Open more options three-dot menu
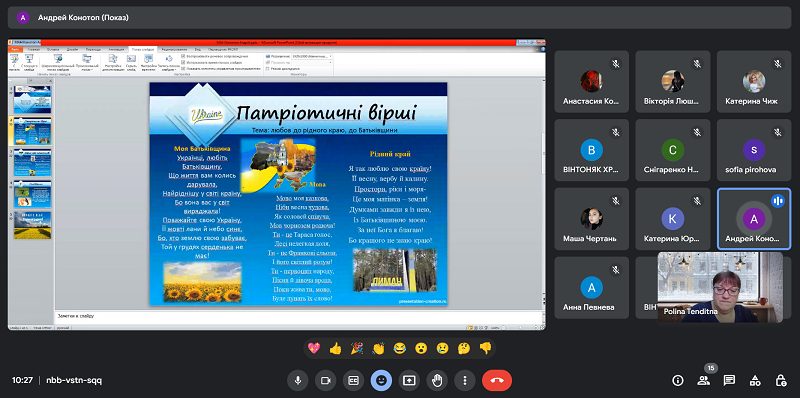 tap(465, 380)
